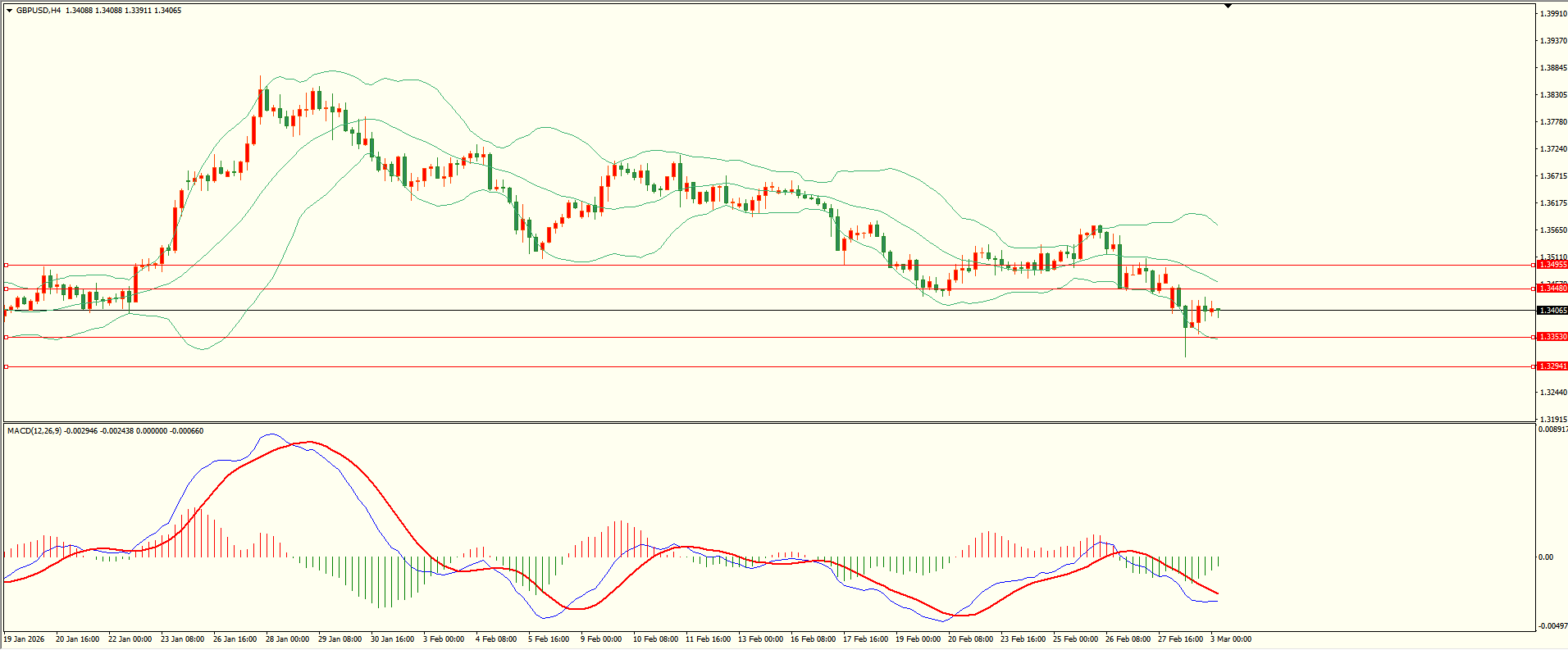Click the 17 Feb 16:00 time axis label
Viewport: 1568px width, 650px height.
pos(865,639)
